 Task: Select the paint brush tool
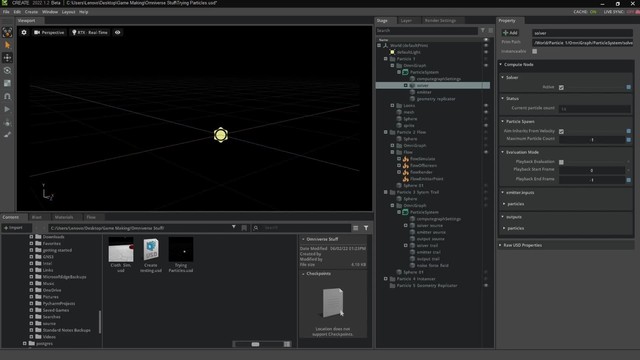point(7,135)
